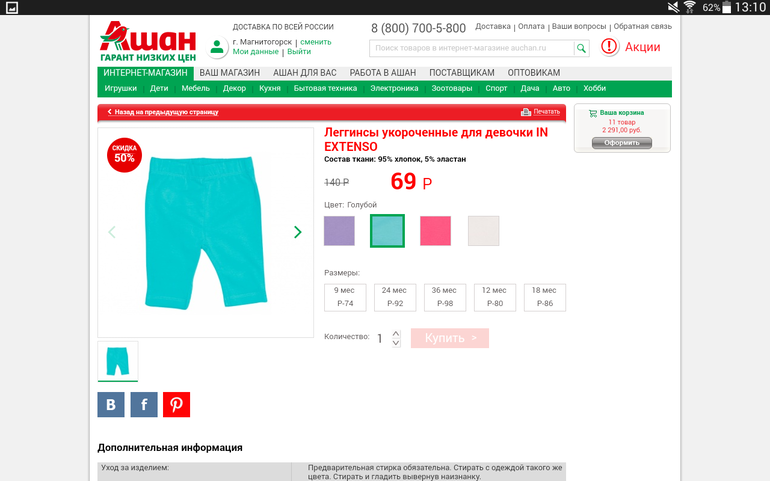Select the pink color swatch

coord(435,230)
